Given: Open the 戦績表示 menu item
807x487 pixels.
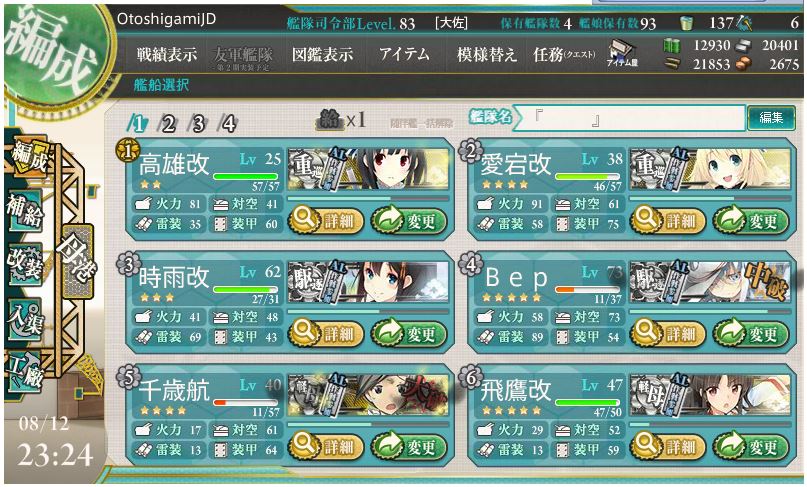Looking at the screenshot, I should (x=166, y=54).
